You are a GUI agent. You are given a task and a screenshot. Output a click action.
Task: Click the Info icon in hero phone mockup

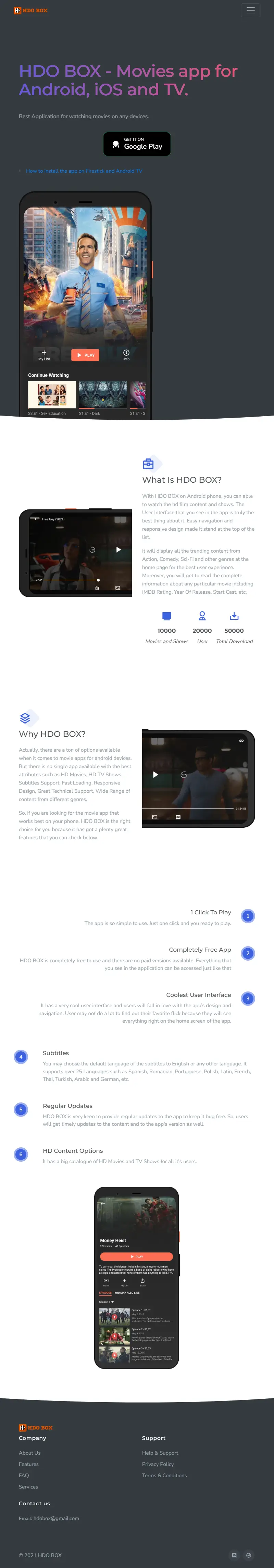coord(126,353)
